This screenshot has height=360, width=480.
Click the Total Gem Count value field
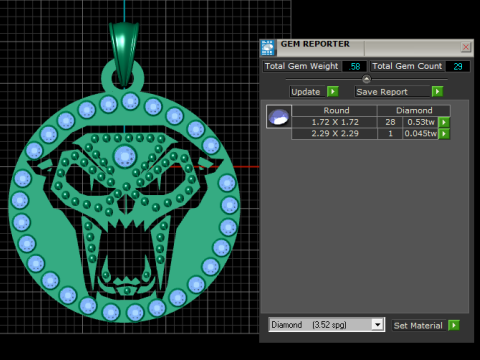coord(458,66)
